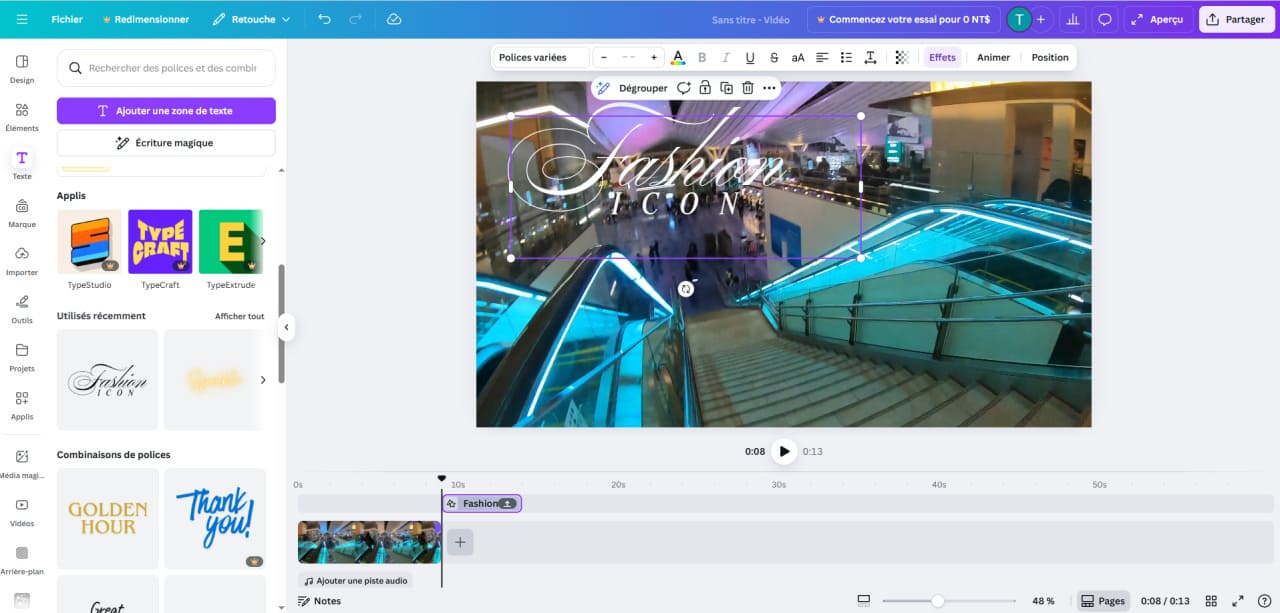This screenshot has height=613, width=1280.
Task: Switch to the Effets tab
Action: coord(941,57)
